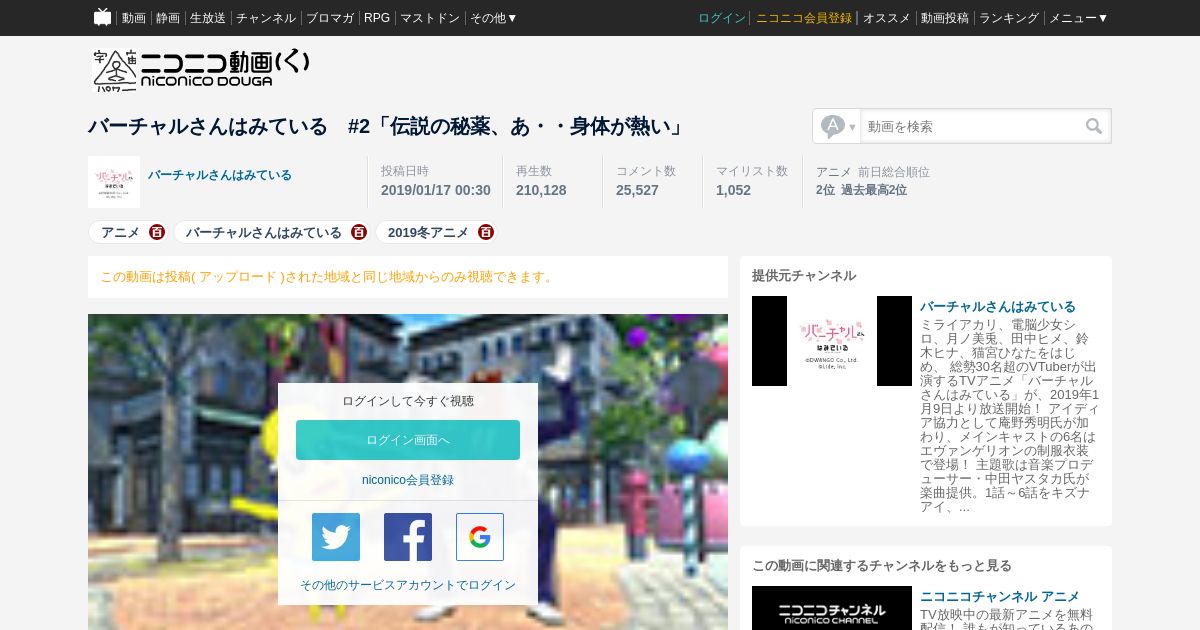This screenshot has height=630, width=1200.
Task: Click the 提供元チャンネル heading
Action: pyautogui.click(x=804, y=275)
